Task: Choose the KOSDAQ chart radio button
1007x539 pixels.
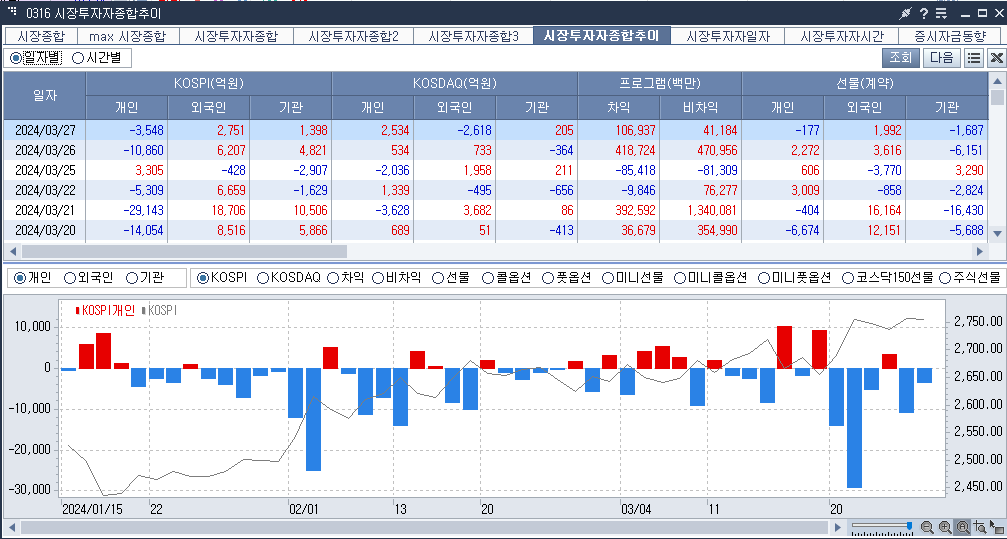Action: click(x=263, y=278)
